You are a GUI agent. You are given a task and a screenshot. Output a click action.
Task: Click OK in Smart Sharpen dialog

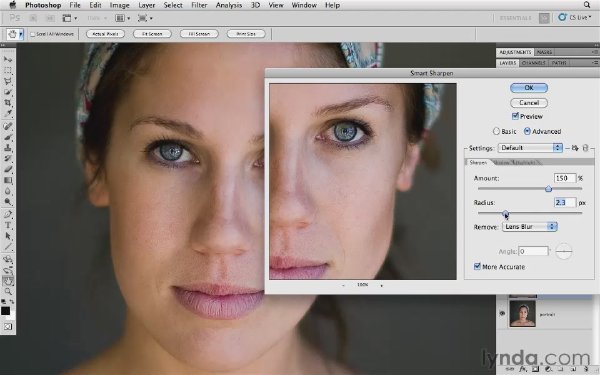click(529, 88)
